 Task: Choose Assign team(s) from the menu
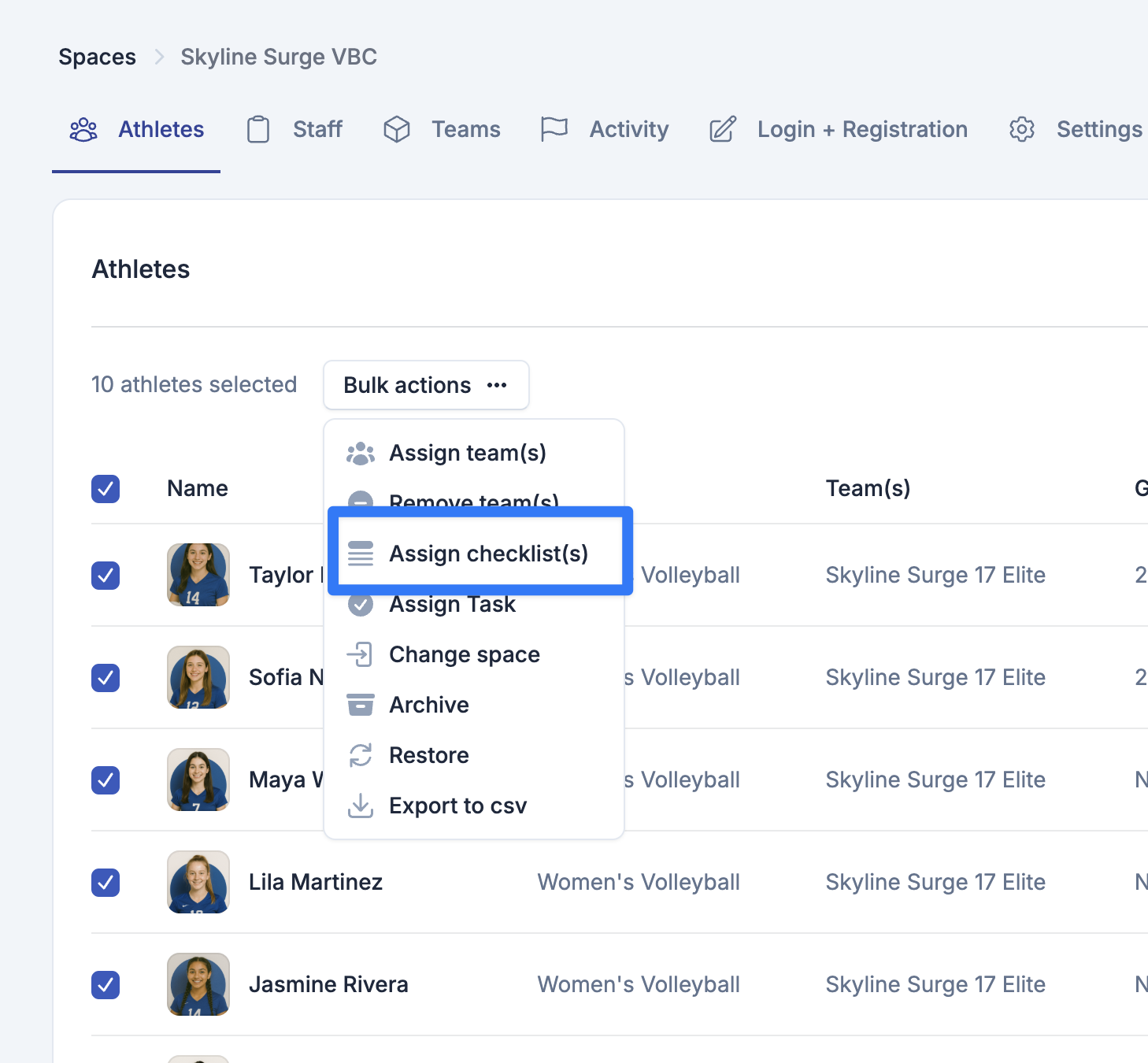(474, 454)
